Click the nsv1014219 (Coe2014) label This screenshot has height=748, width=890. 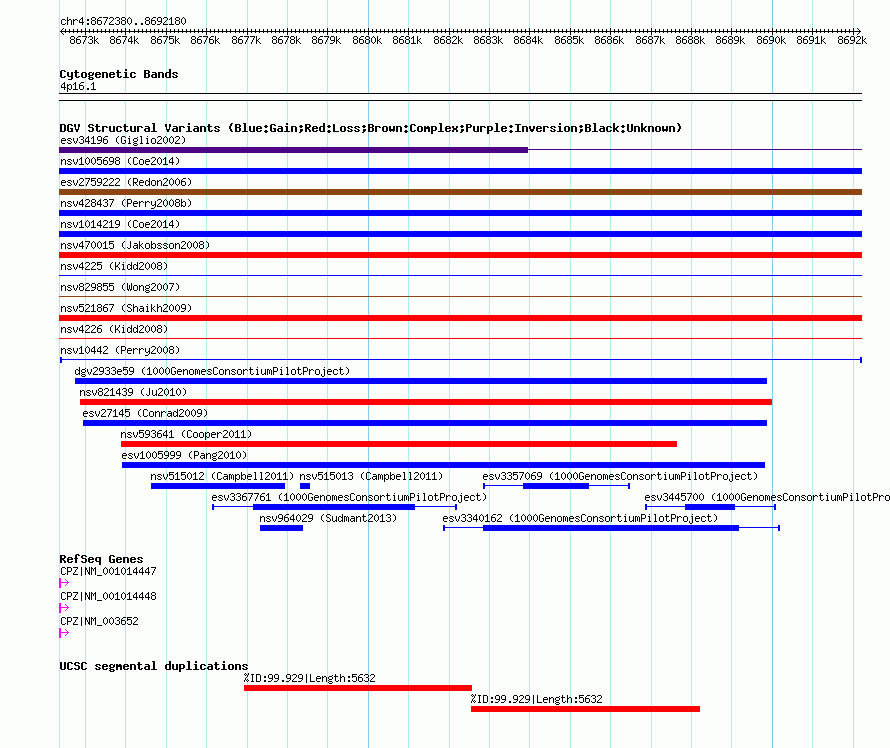tap(120, 224)
